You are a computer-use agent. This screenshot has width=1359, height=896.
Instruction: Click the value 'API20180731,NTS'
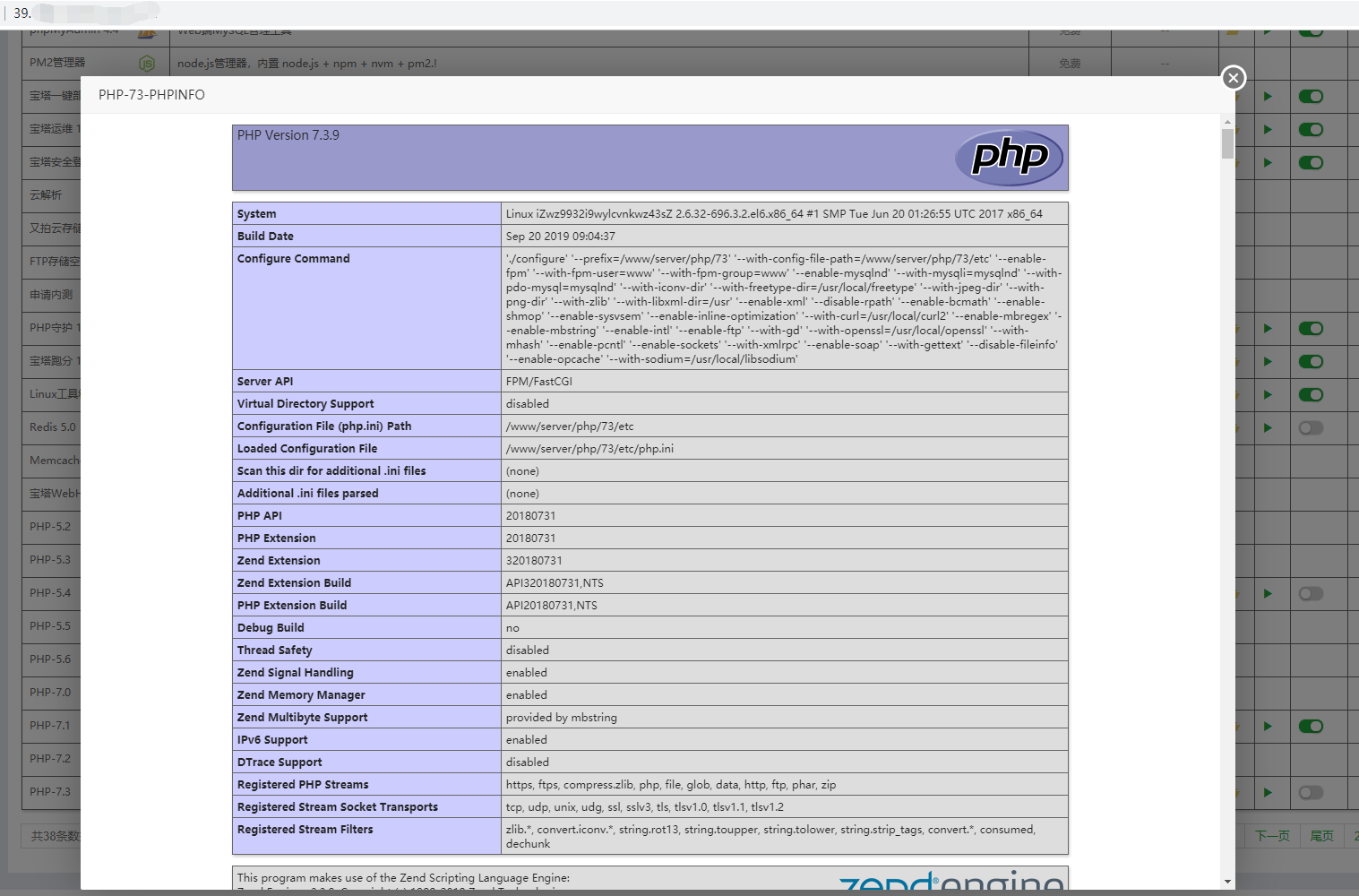tap(552, 606)
